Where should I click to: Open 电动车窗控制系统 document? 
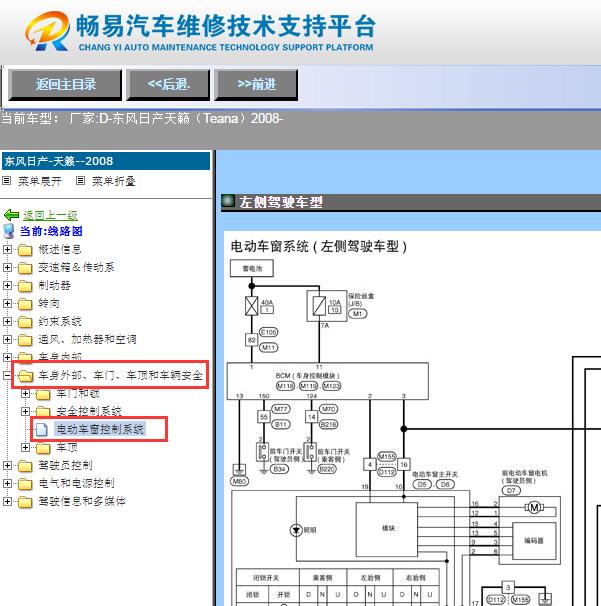click(x=100, y=429)
